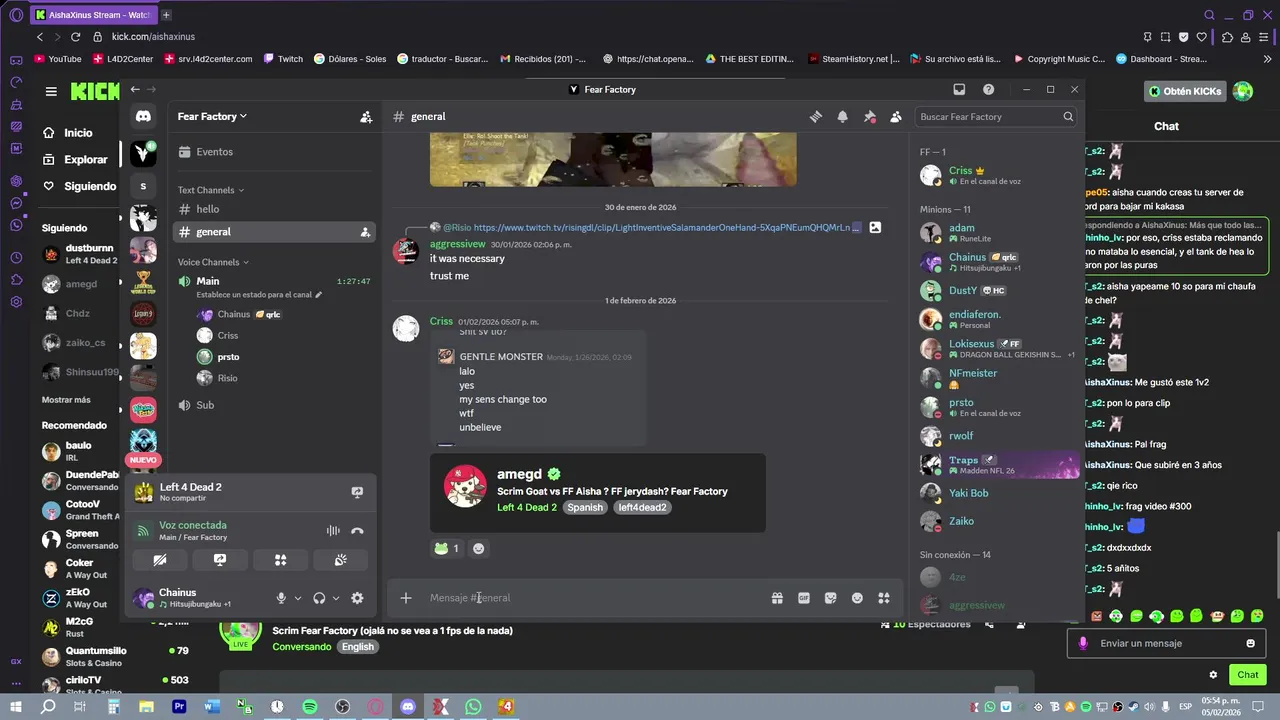Open gift icon in message bar

[777, 598]
